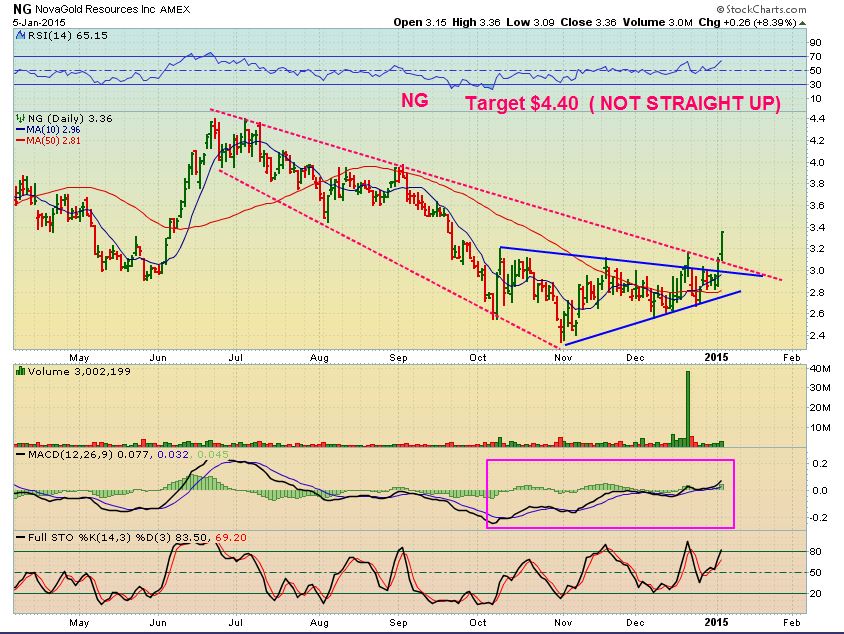The image size is (844, 634).
Task: Click the red MA(50) legend line marker
Action: 20,141
